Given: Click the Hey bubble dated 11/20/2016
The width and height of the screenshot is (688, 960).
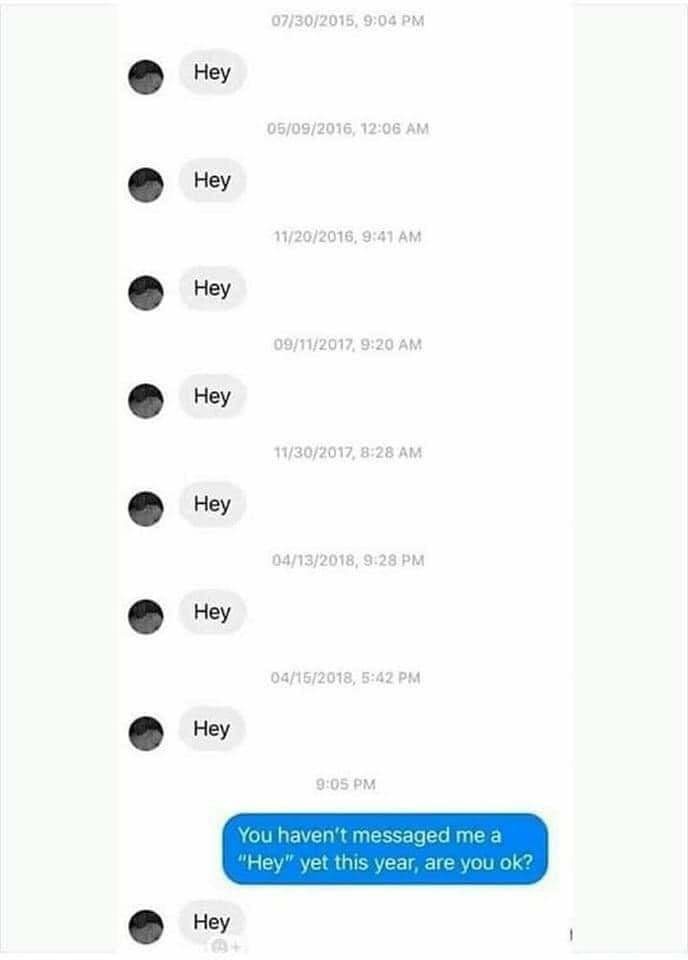Looking at the screenshot, I should point(212,288).
